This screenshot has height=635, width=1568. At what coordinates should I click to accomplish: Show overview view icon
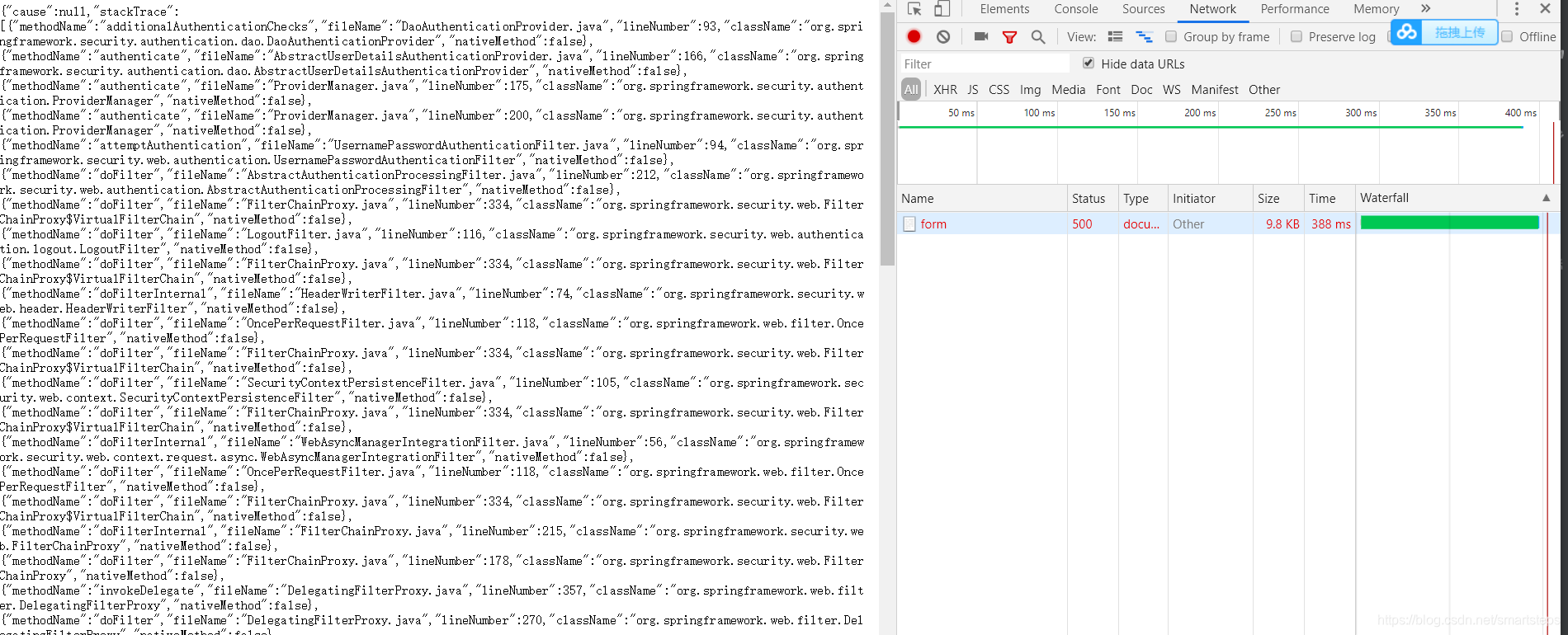click(x=1144, y=36)
